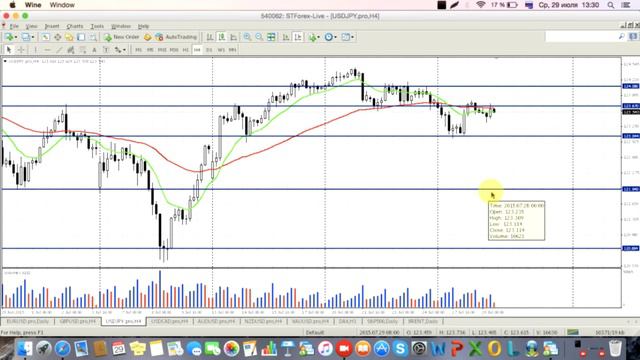Open the Profiles tool
This screenshot has width=640, height=360.
pos(26,37)
